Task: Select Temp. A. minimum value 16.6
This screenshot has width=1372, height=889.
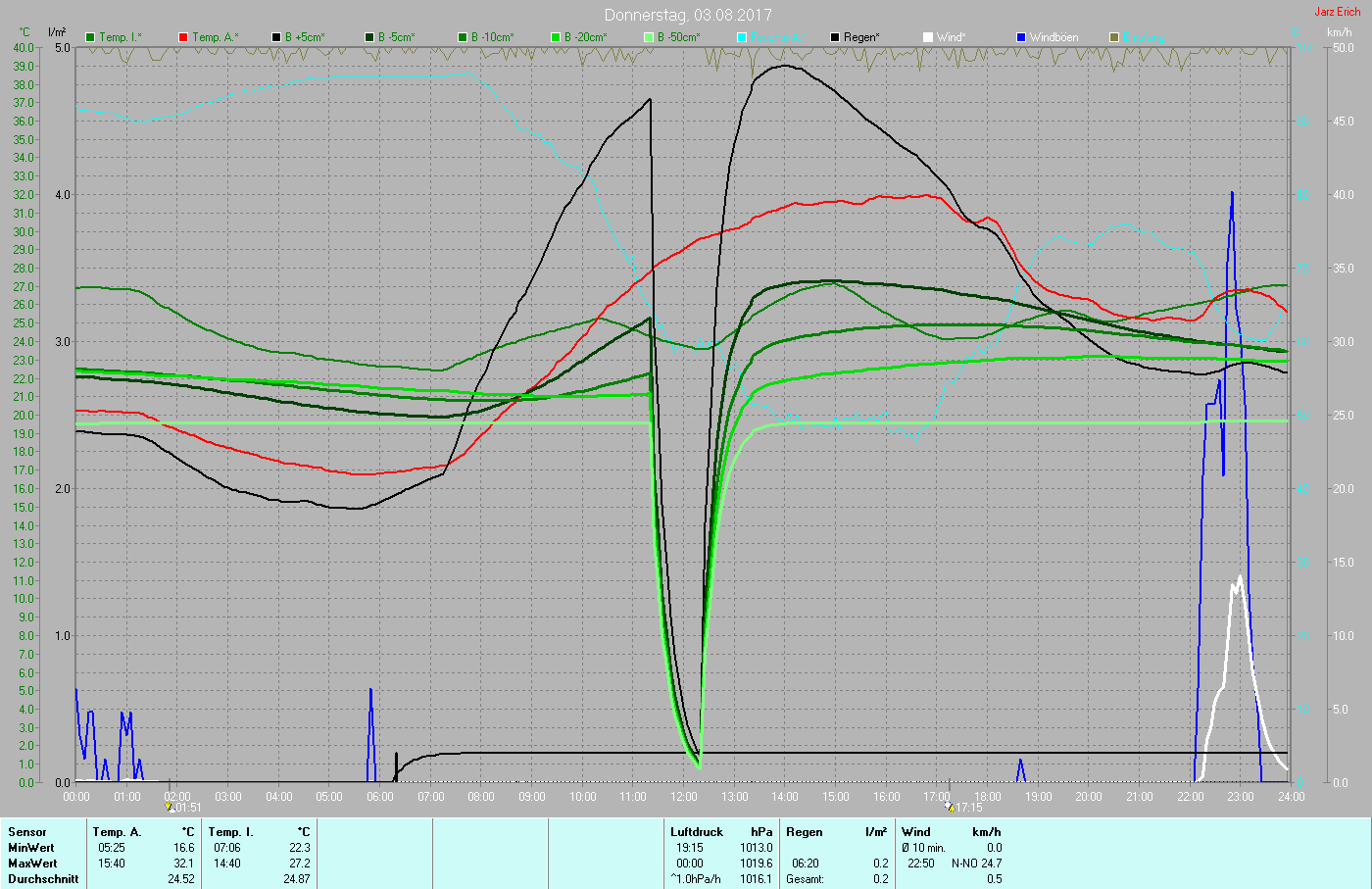Action: pyautogui.click(x=184, y=848)
